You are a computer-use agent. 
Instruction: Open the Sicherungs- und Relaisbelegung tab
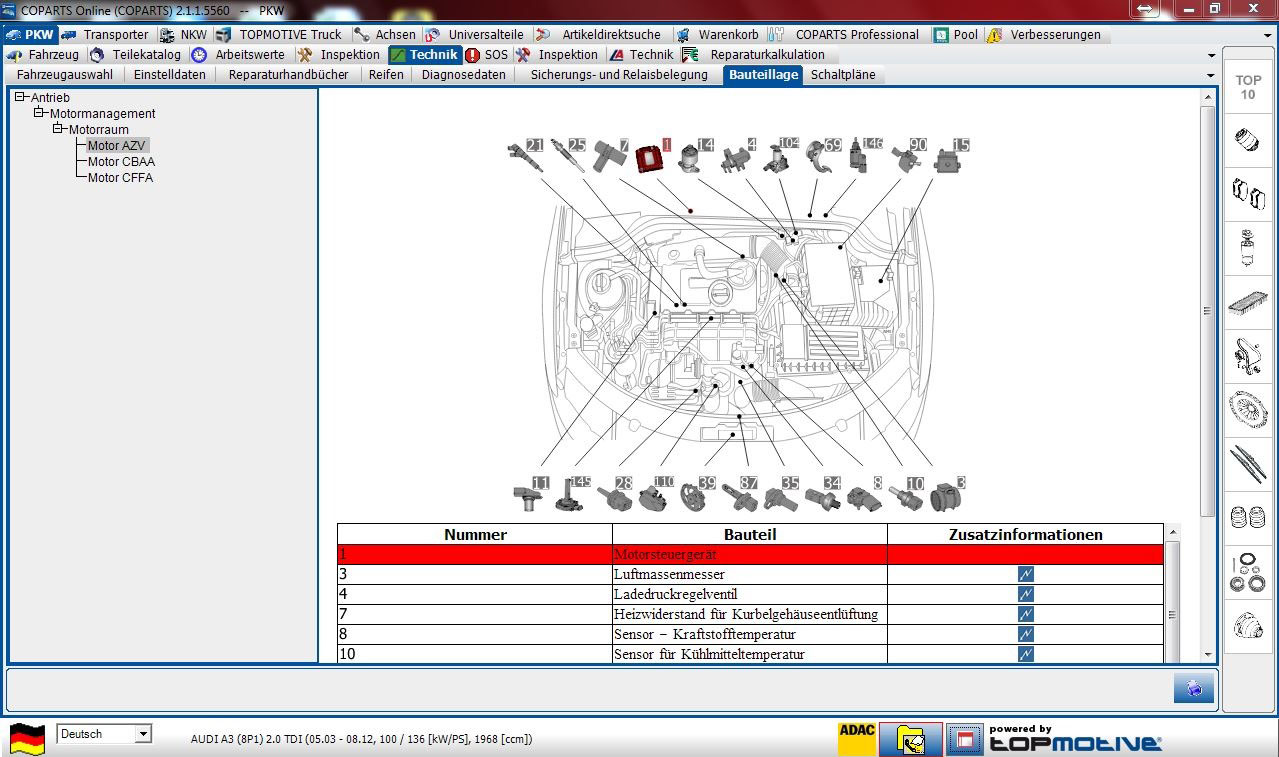(x=619, y=75)
